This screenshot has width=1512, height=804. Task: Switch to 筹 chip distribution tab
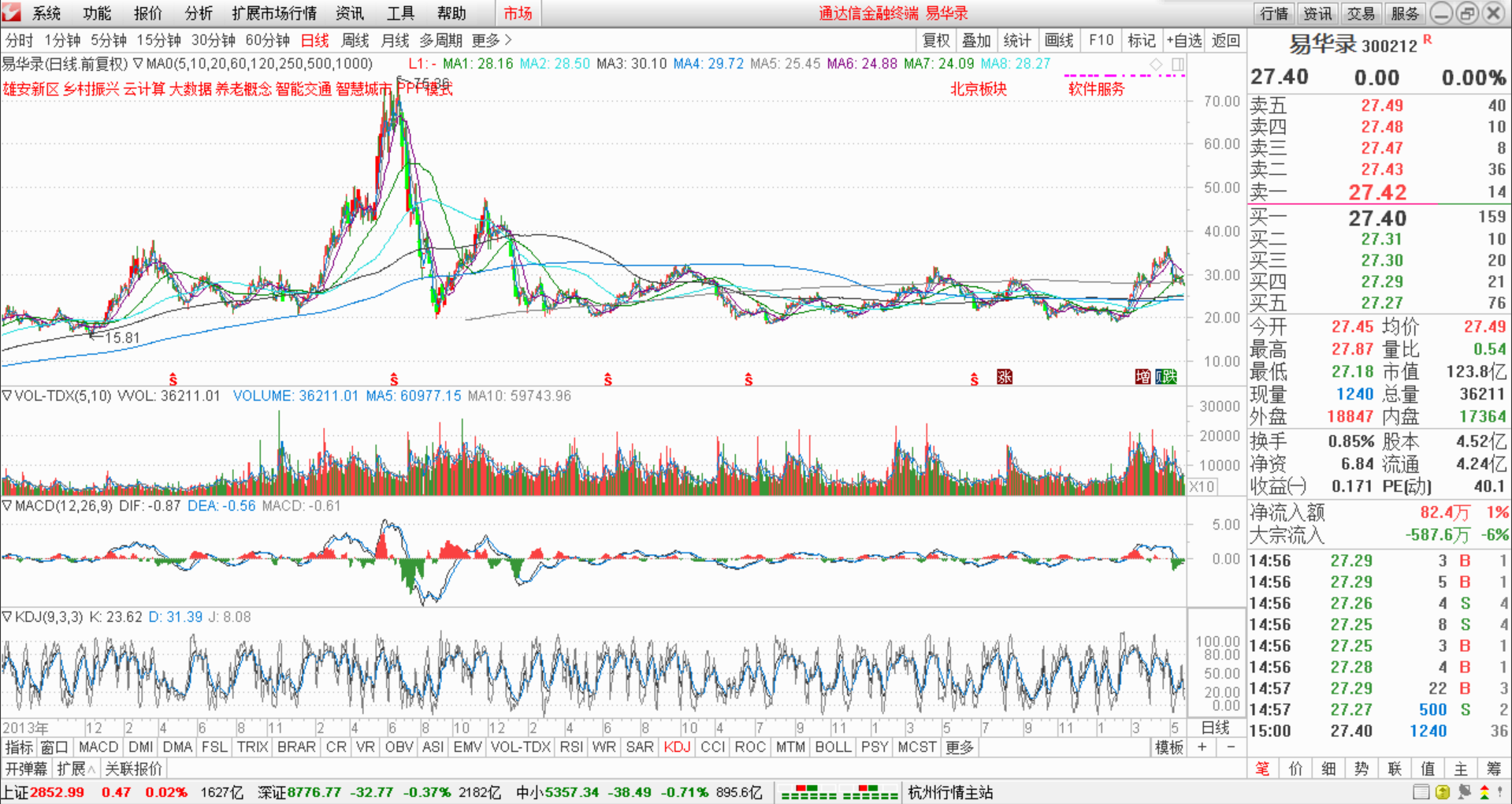point(1494,769)
